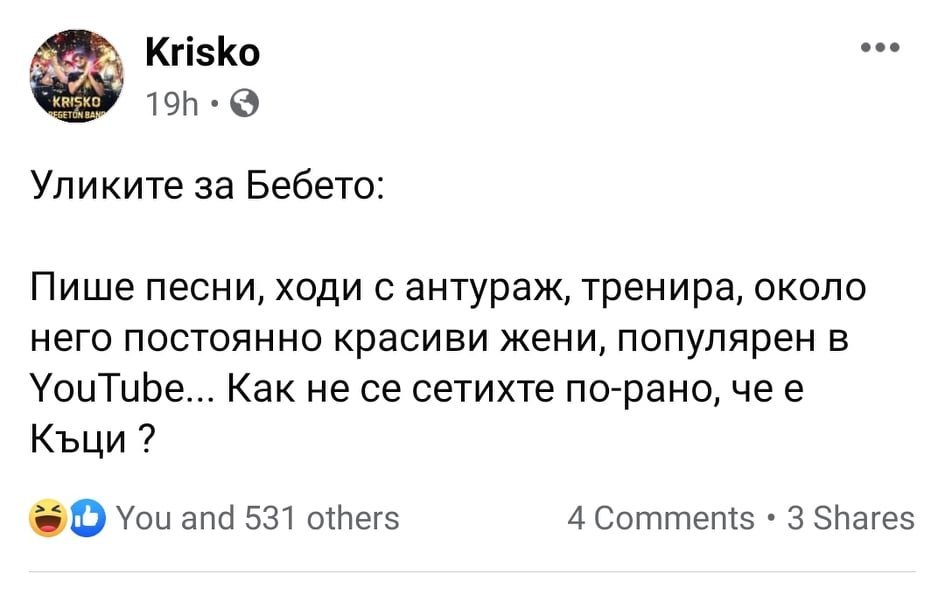This screenshot has height=589, width=945.
Task: Click the horizontal divider below the reactions
Action: (x=472, y=571)
